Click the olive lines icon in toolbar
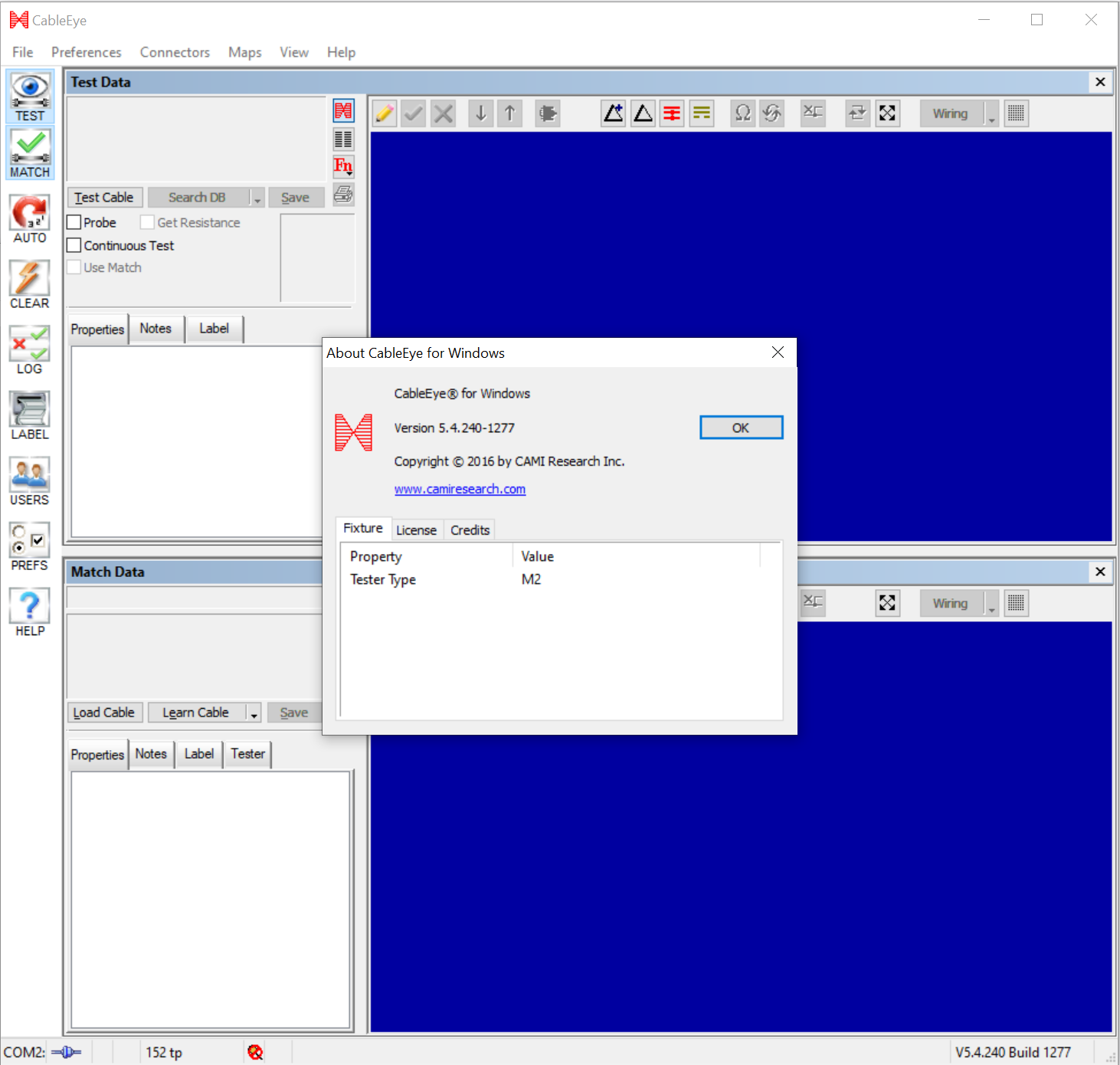 (x=702, y=113)
